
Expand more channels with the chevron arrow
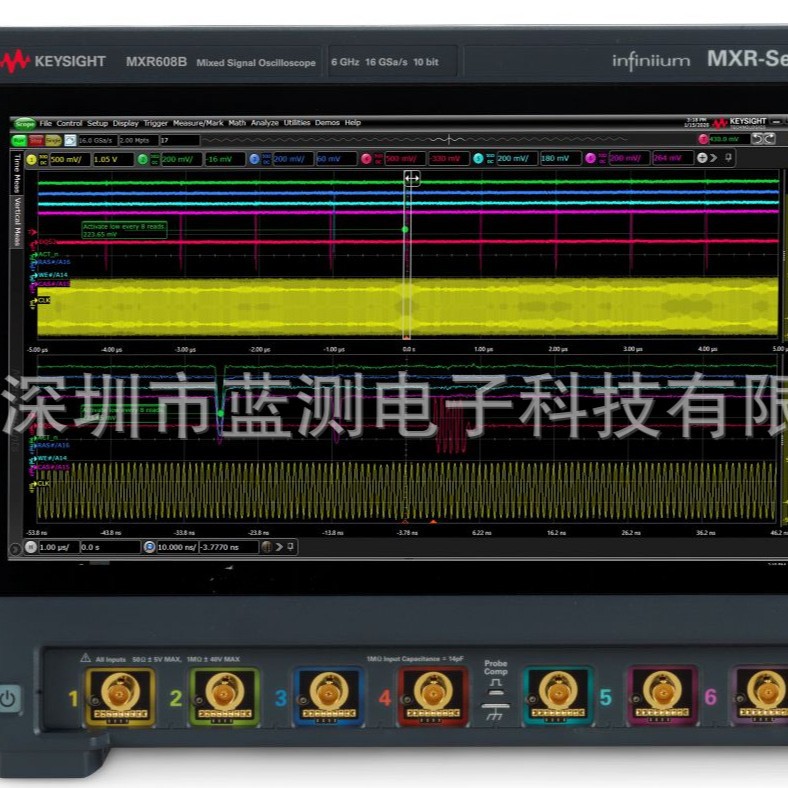(x=714, y=158)
